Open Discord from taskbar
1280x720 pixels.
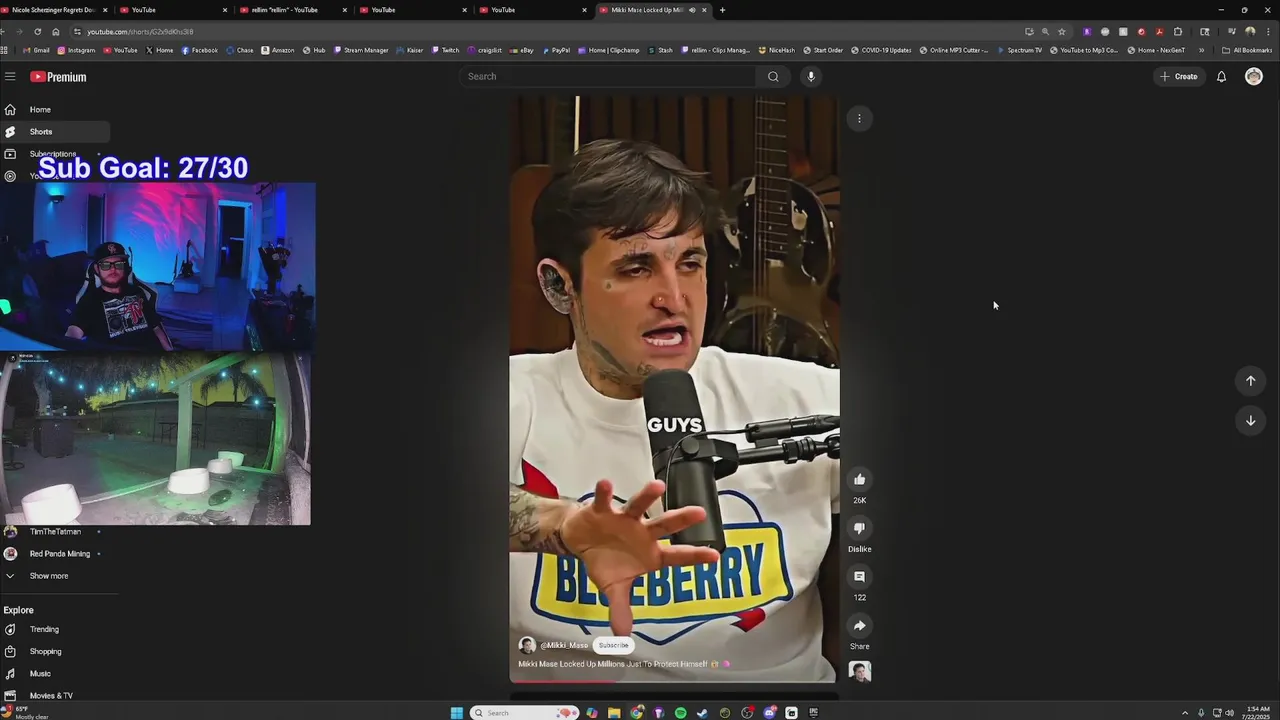point(769,713)
